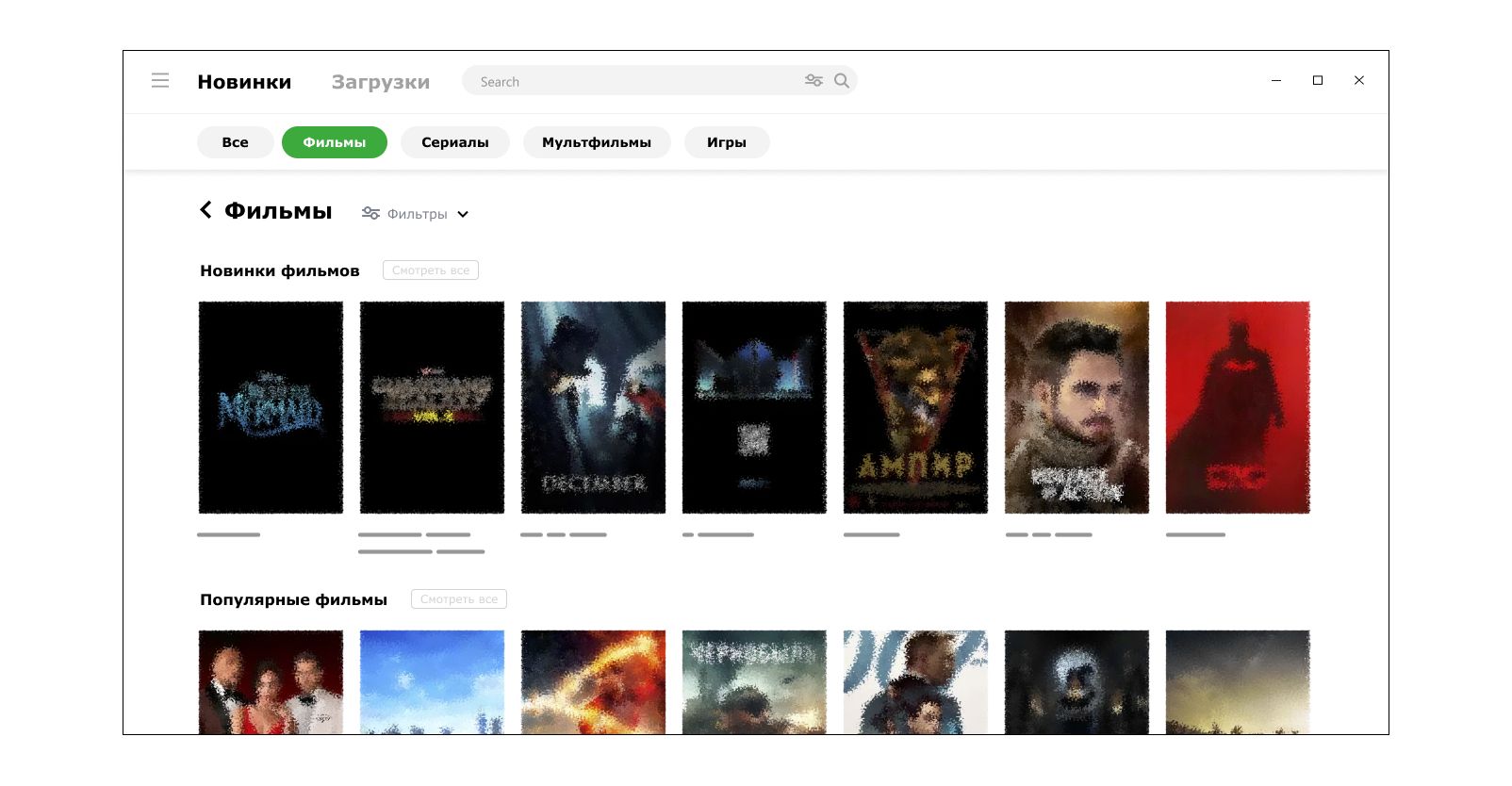Switch to the Новинки tab
The height and width of the screenshot is (786, 1512).
click(x=244, y=82)
